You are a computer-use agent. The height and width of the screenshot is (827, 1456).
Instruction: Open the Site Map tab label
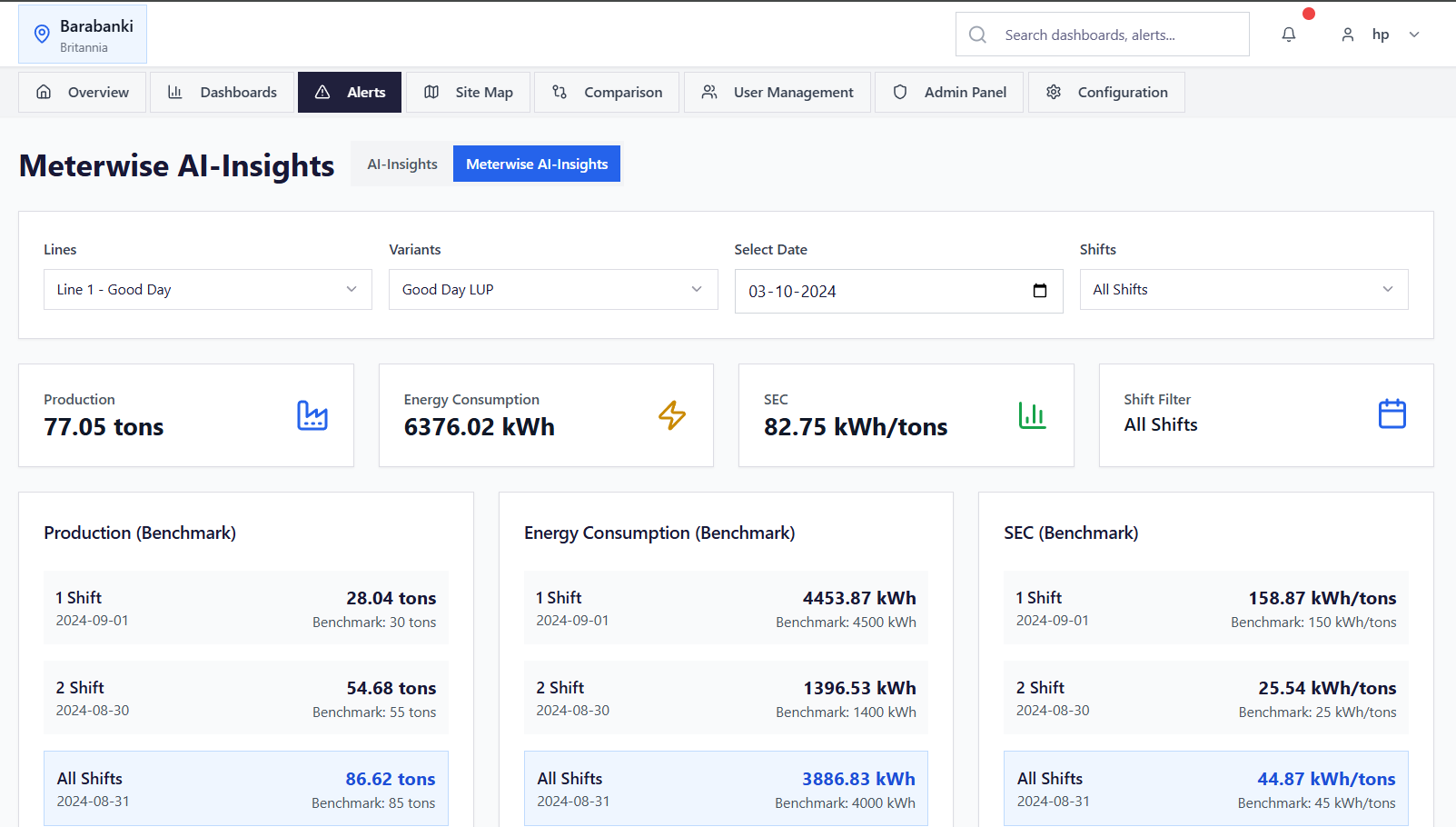[484, 92]
